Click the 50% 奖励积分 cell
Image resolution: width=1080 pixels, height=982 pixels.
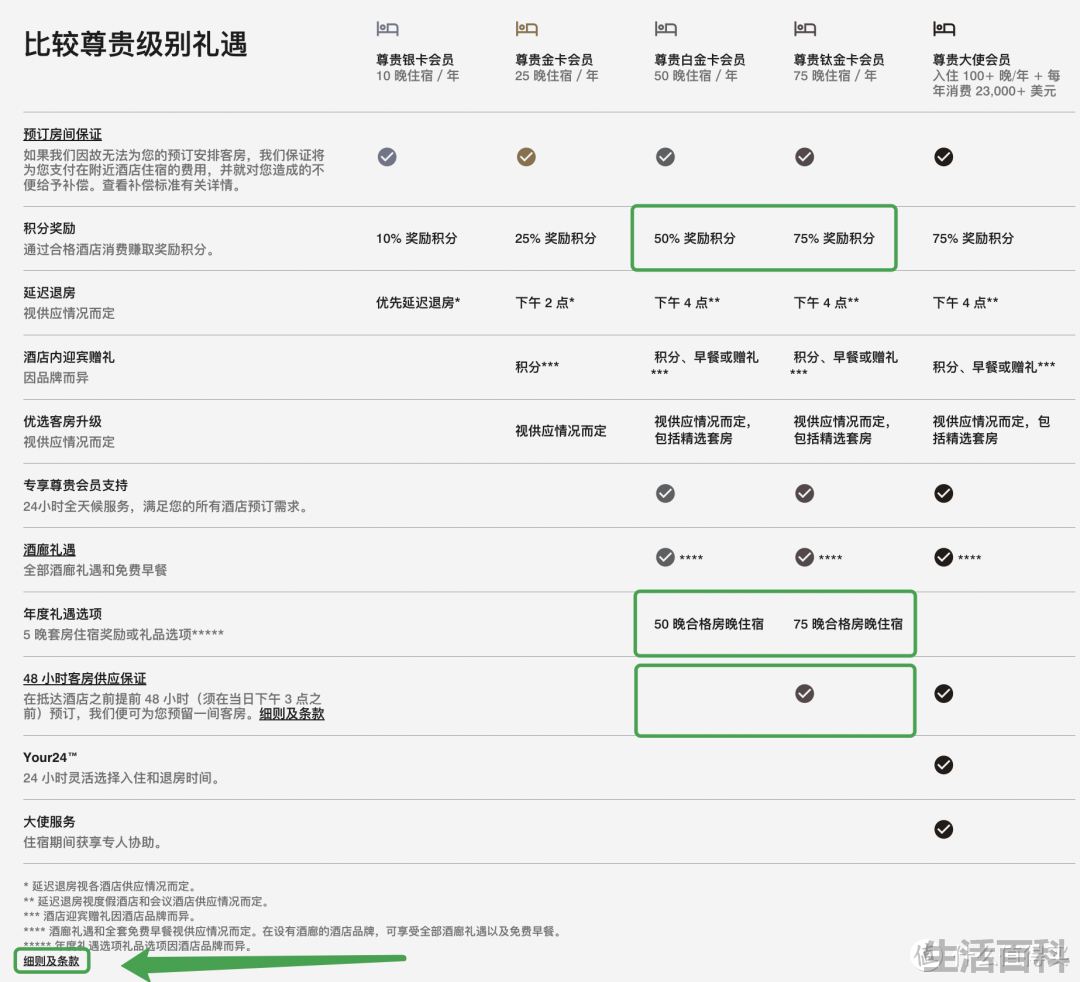tap(695, 238)
